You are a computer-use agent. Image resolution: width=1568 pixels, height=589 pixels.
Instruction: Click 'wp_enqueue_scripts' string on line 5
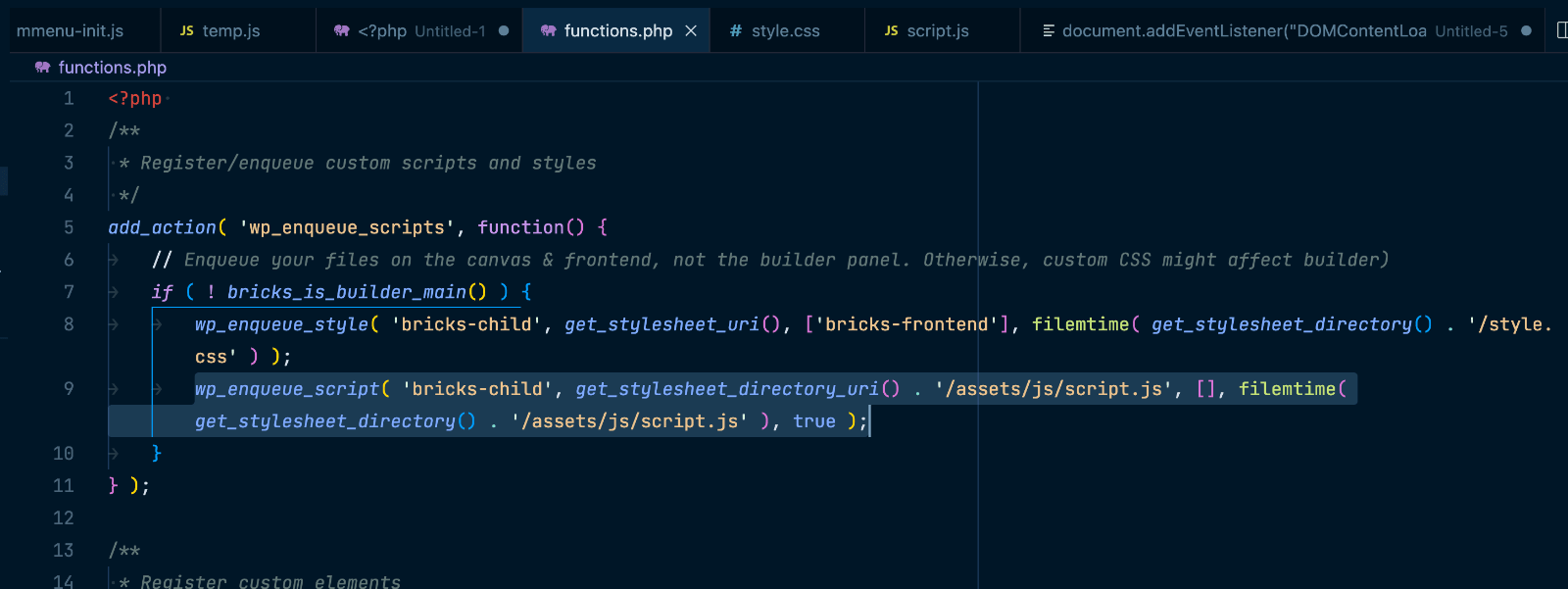pos(347,227)
